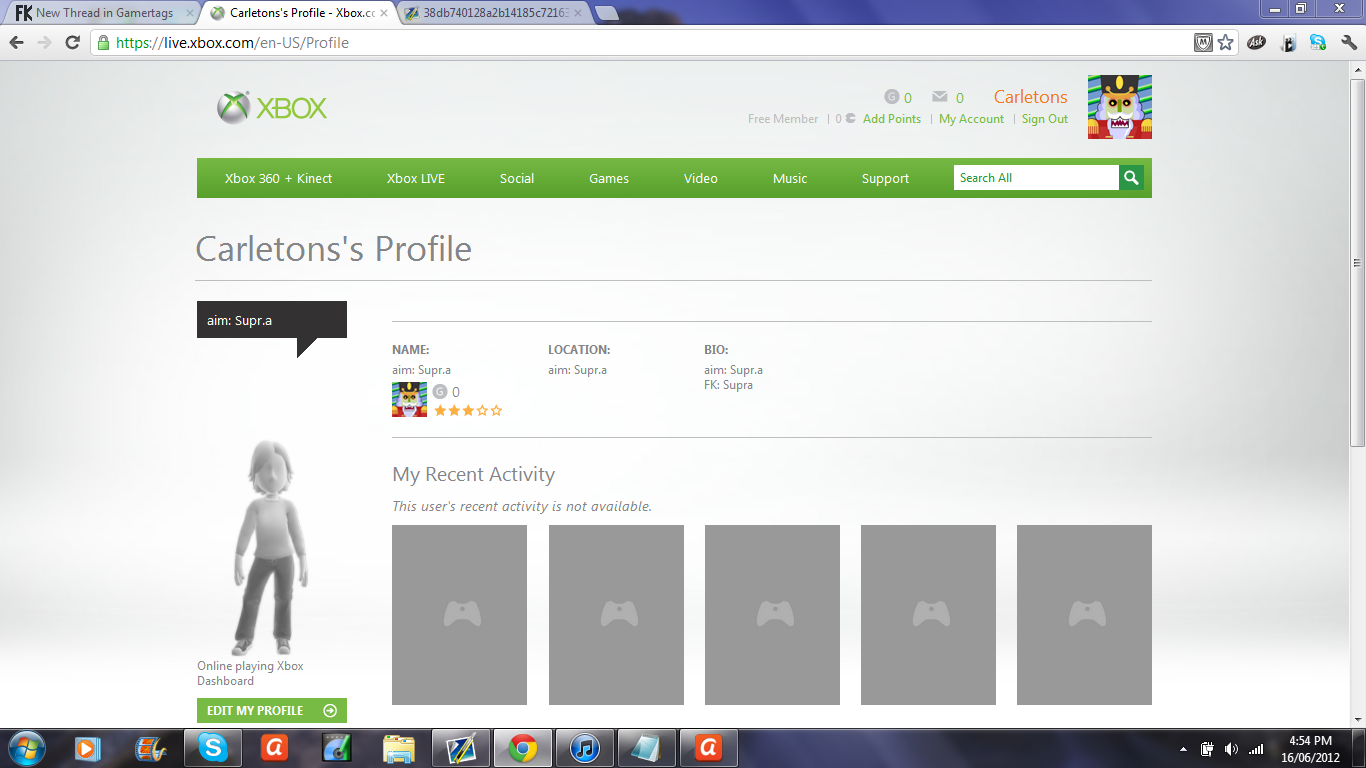Click the volume speaker icon in tray
Image resolution: width=1366 pixels, height=768 pixels.
(1231, 749)
